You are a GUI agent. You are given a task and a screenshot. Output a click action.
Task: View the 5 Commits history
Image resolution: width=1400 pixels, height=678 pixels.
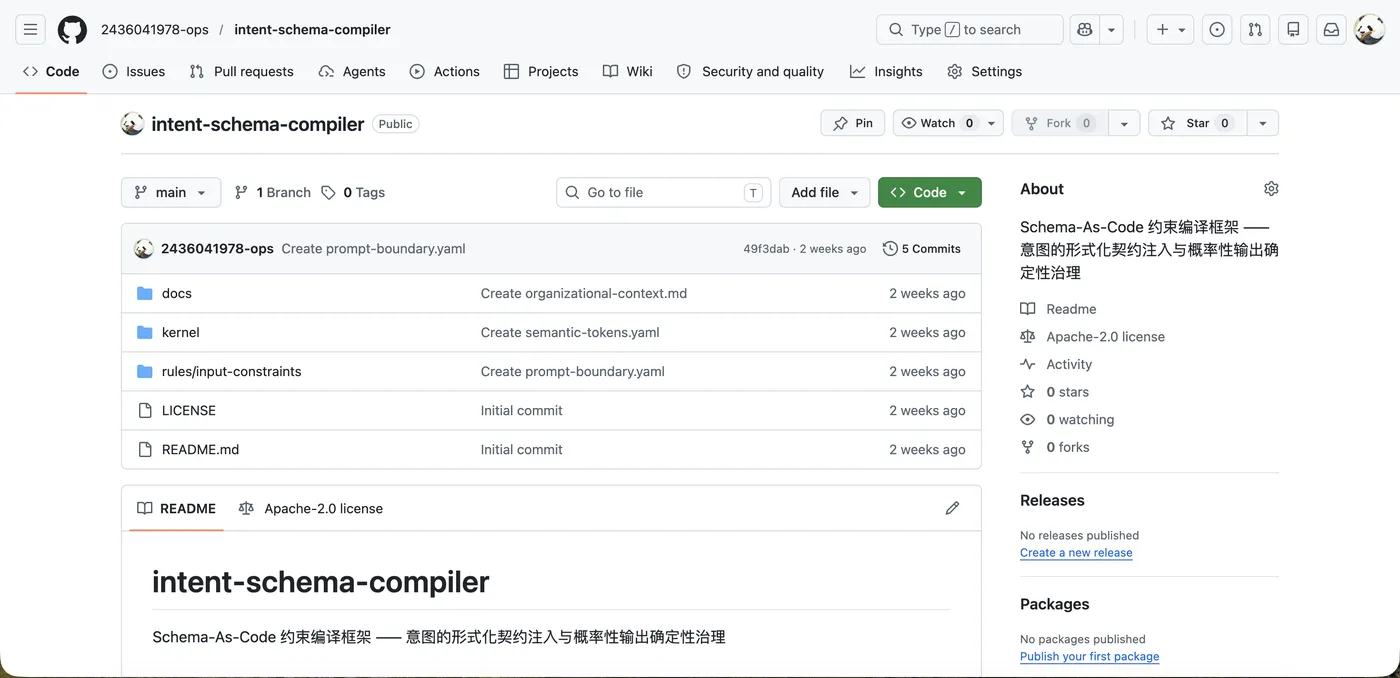[922, 249]
